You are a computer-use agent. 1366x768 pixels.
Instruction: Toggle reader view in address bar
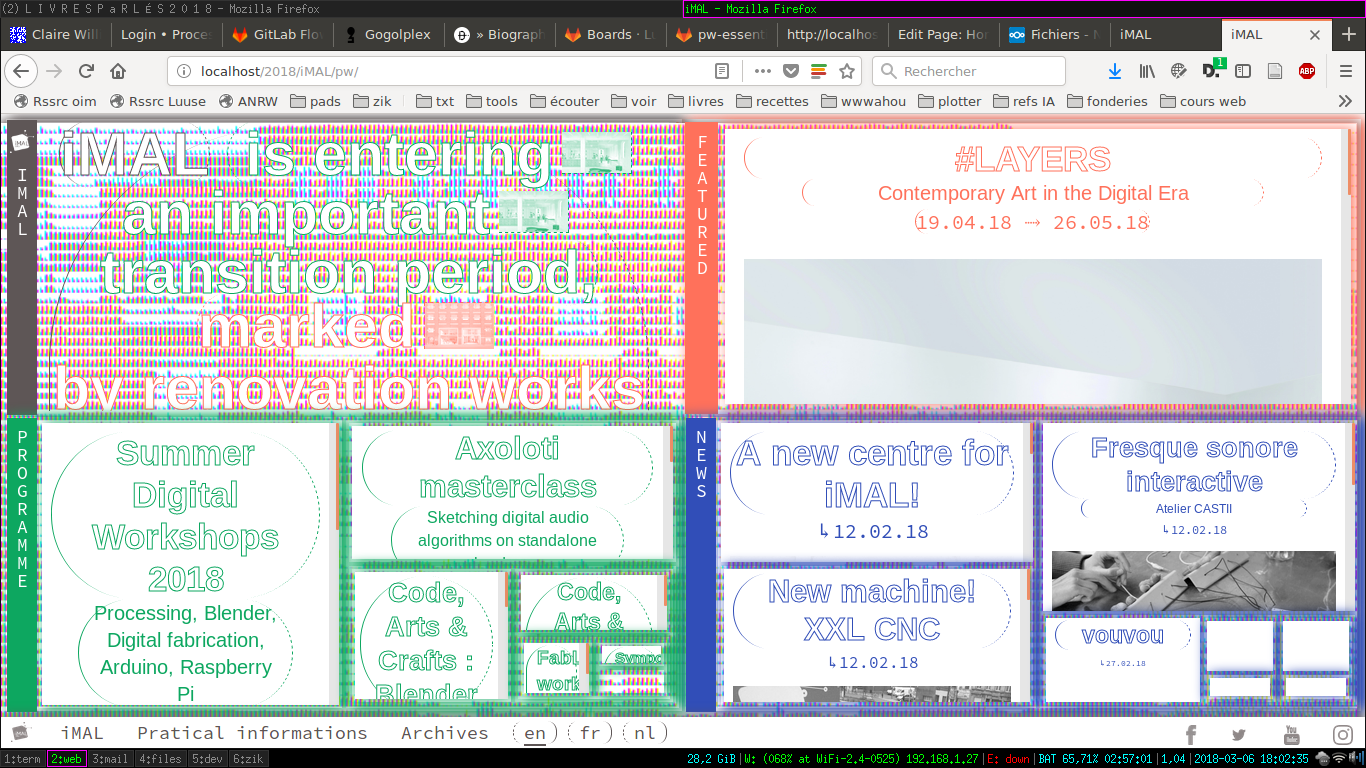click(x=722, y=71)
